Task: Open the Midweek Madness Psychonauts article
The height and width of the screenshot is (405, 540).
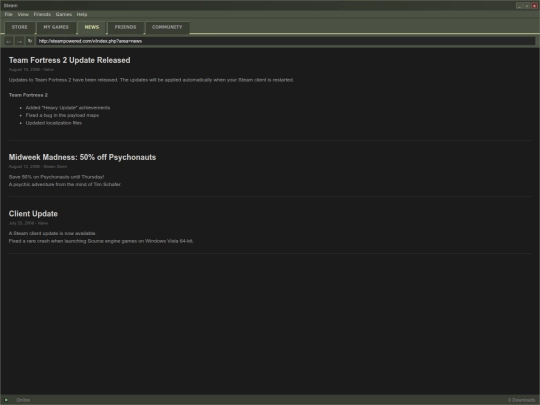Action: [82, 157]
